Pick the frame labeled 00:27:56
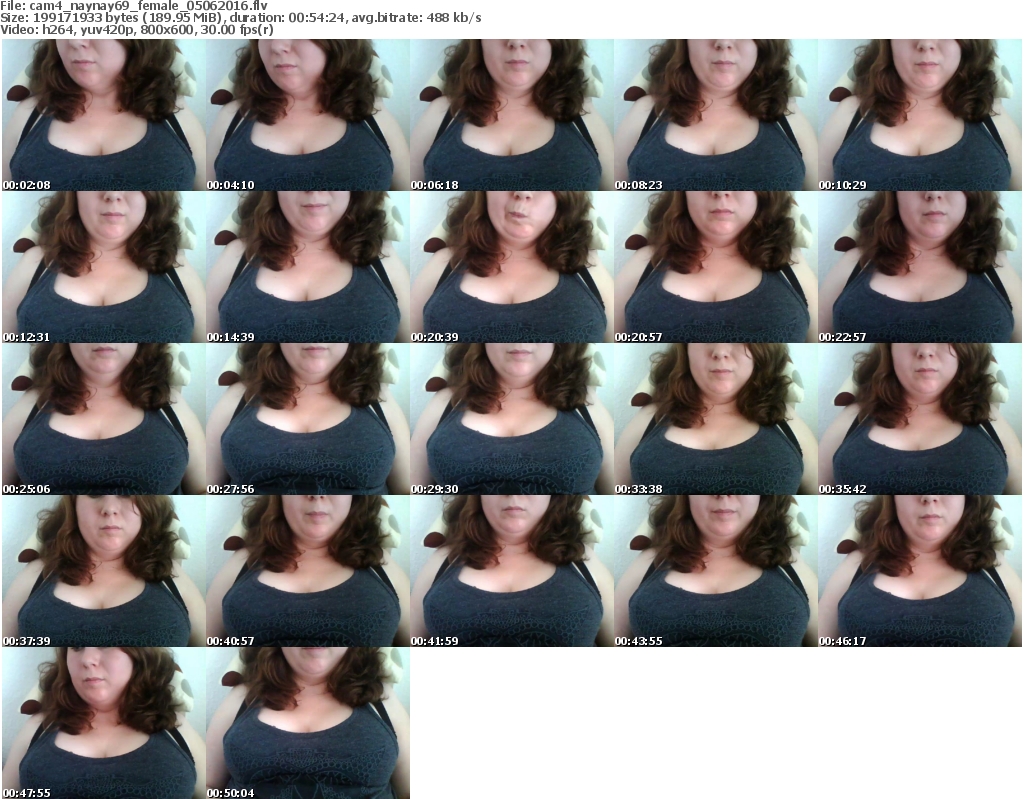 click(308, 419)
